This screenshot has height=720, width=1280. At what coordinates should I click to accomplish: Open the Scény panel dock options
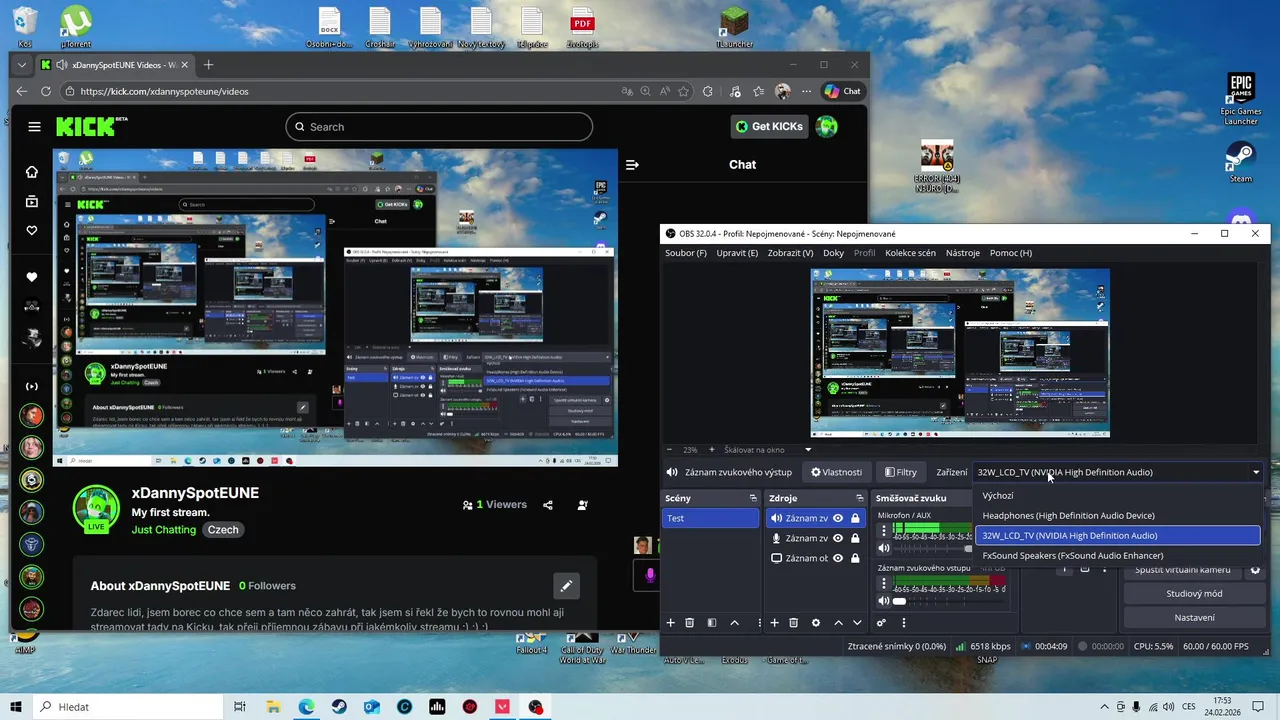753,498
